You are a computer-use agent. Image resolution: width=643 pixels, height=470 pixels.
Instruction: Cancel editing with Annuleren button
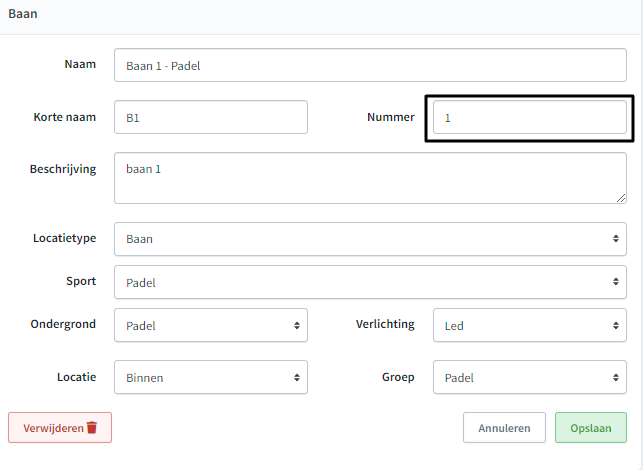504,428
